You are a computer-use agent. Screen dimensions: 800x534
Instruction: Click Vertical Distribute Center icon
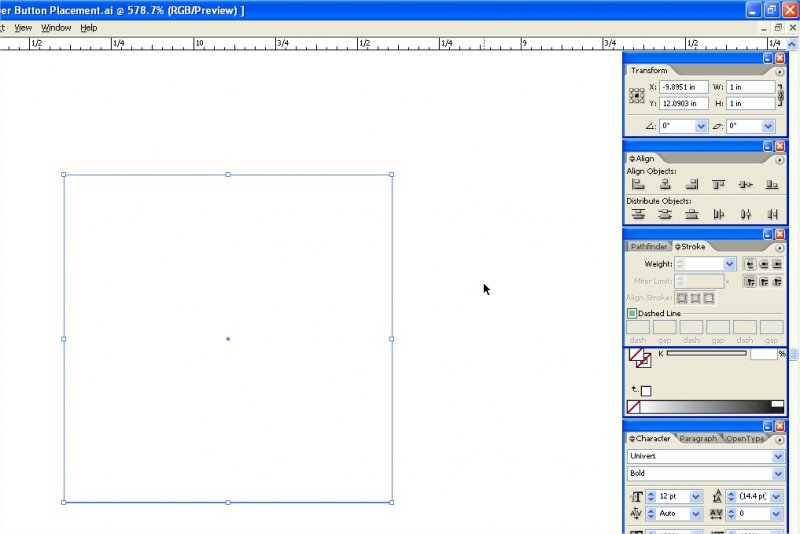click(665, 214)
